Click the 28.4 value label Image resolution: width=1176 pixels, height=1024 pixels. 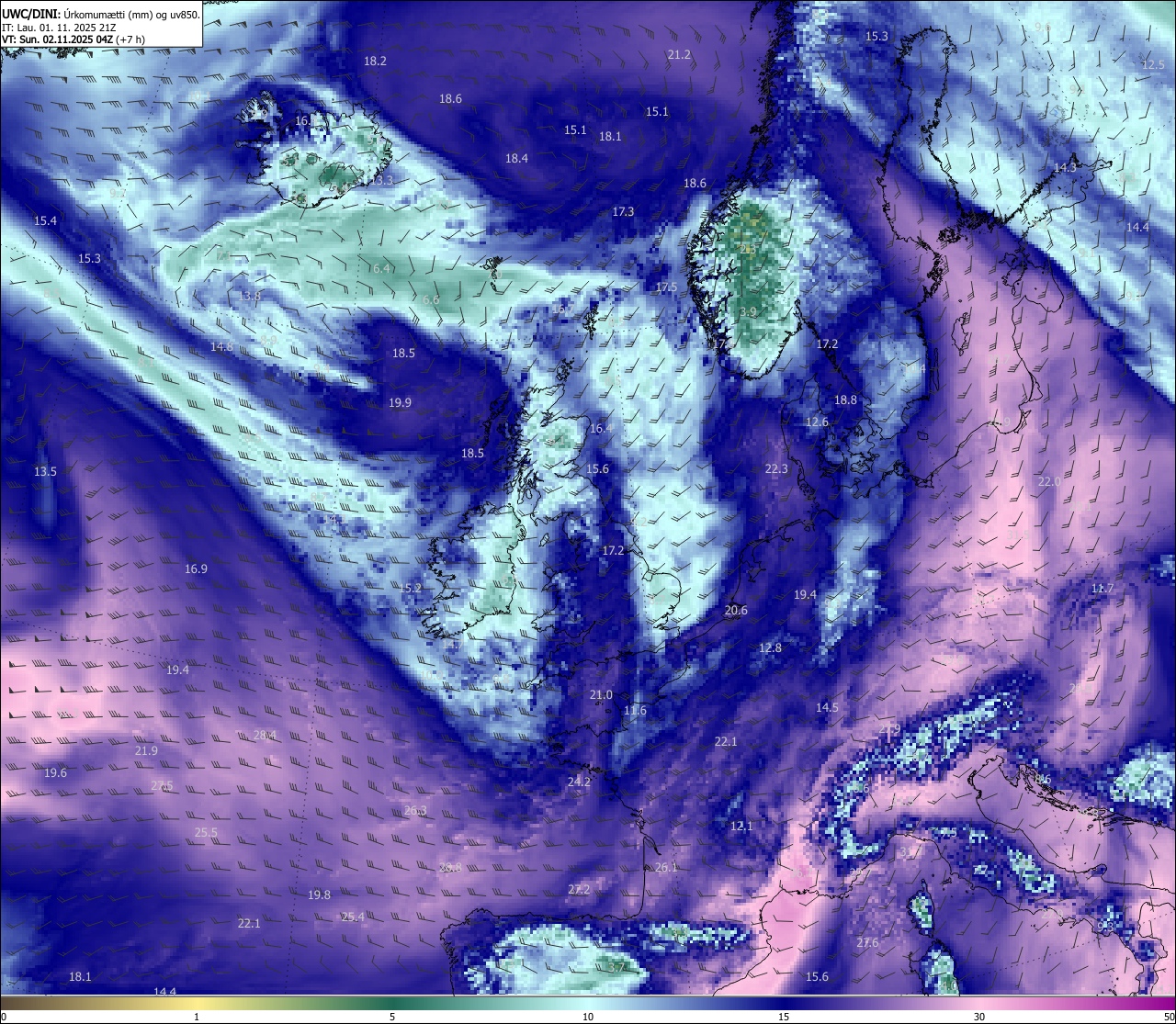265,736
